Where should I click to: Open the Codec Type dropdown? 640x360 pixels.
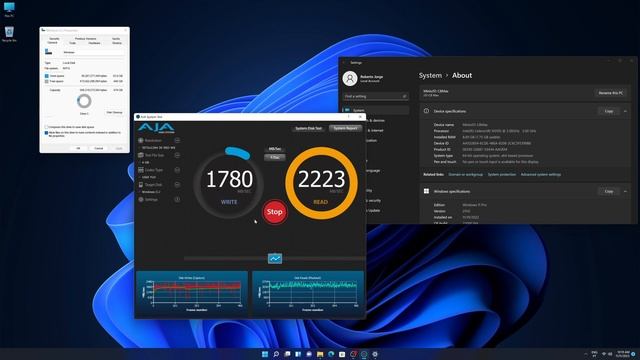[x=177, y=170]
